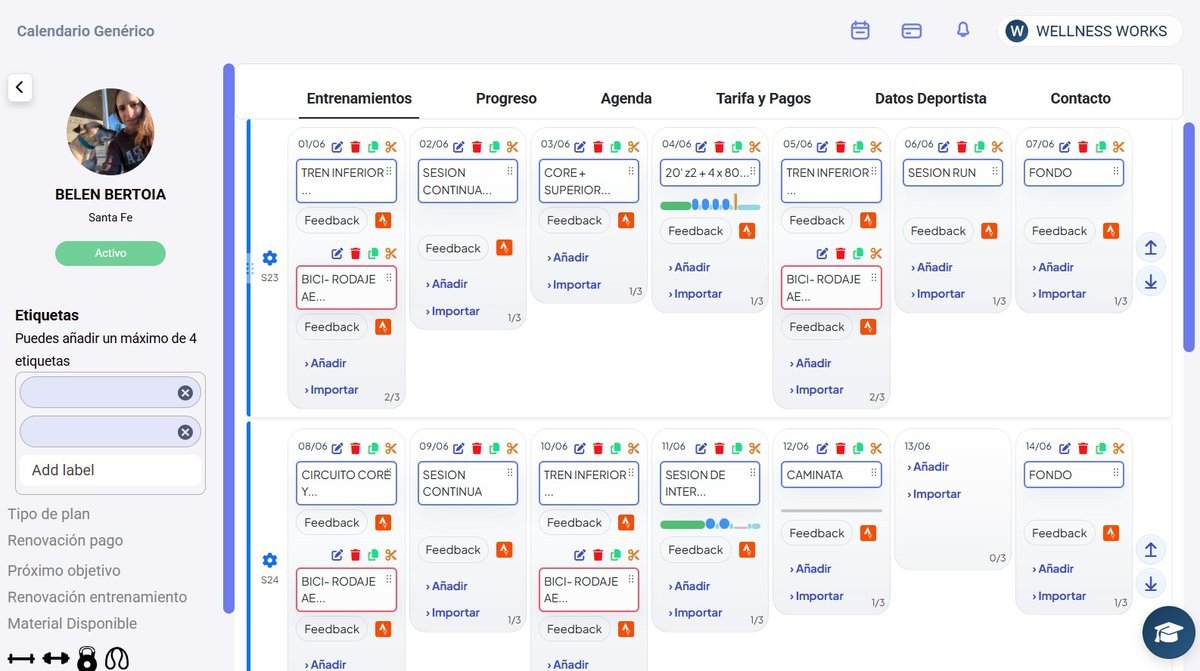1200x671 pixels.
Task: Open week S23 settings gear
Action: [269, 258]
